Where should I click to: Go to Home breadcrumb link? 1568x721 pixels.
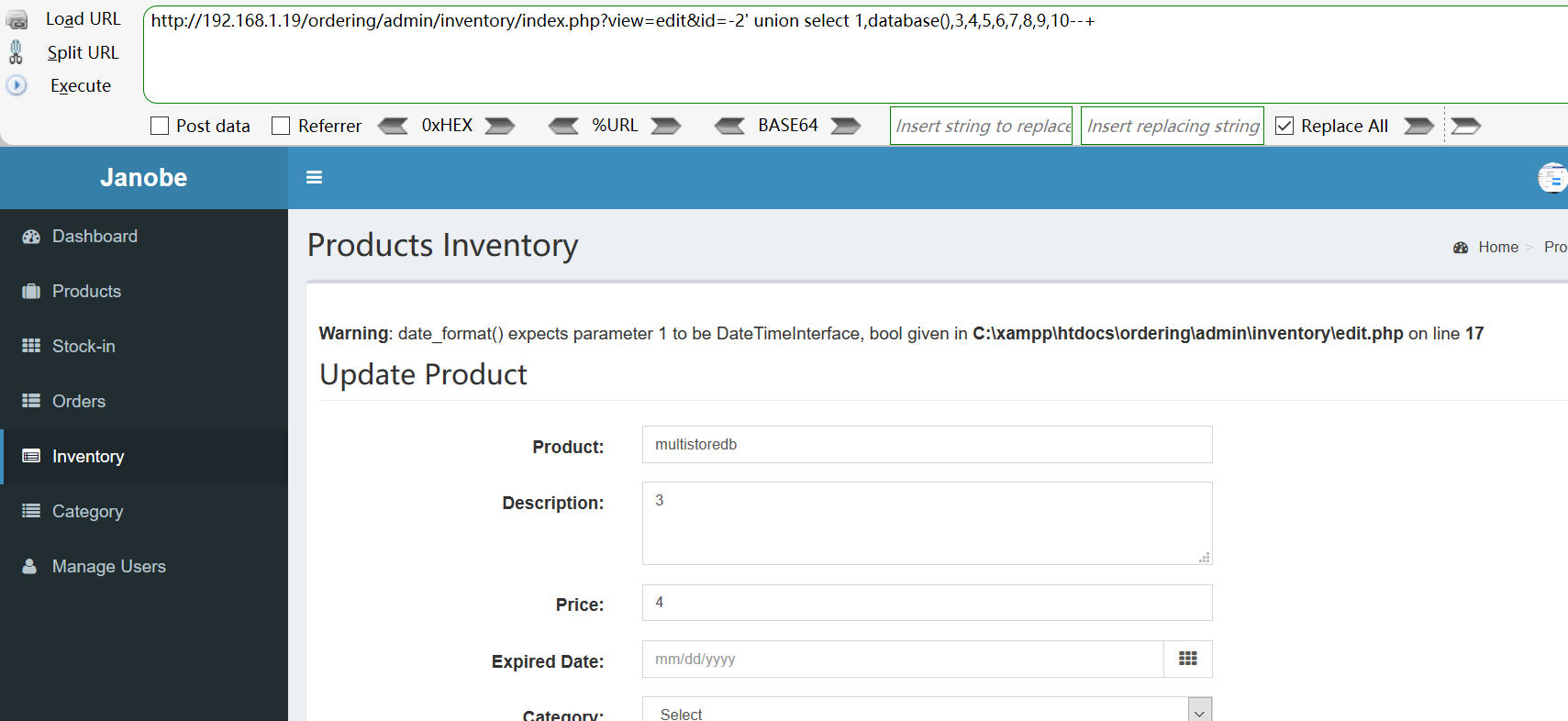click(x=1498, y=248)
